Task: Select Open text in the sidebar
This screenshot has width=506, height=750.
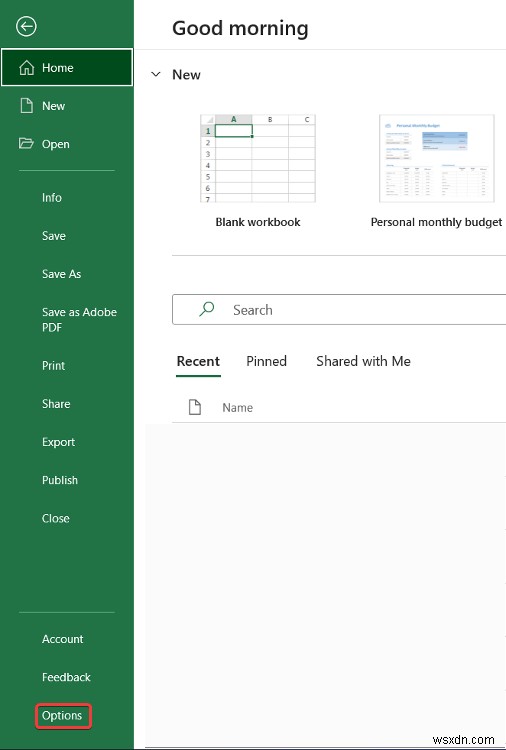Action: pyautogui.click(x=55, y=144)
